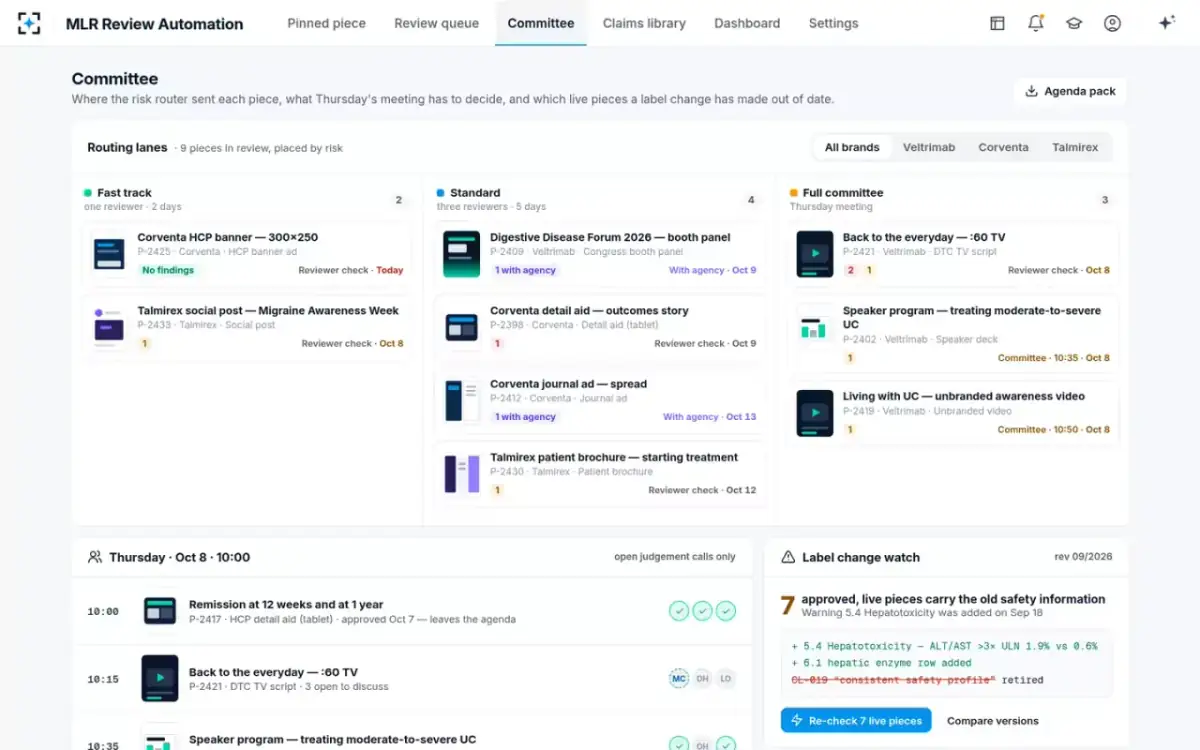Click Fast track lane count 2

pyautogui.click(x=398, y=200)
